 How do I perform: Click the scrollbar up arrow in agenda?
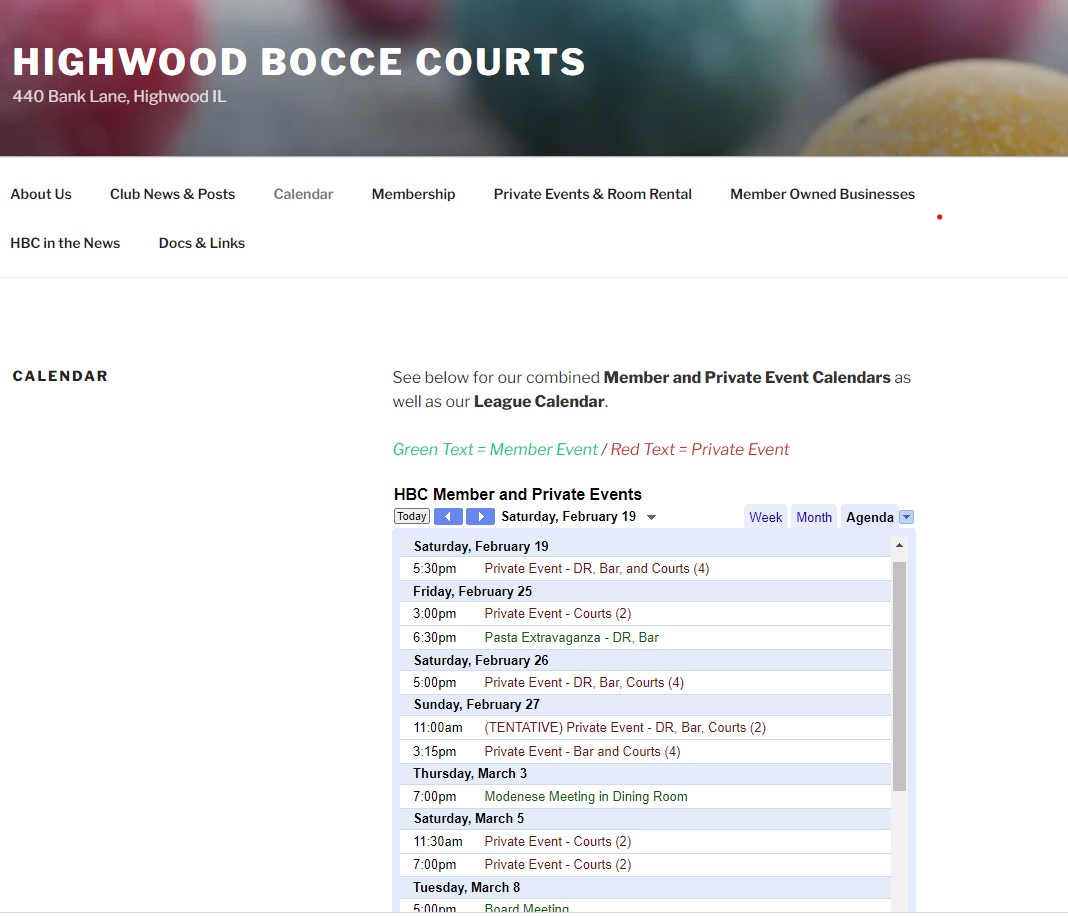click(899, 546)
